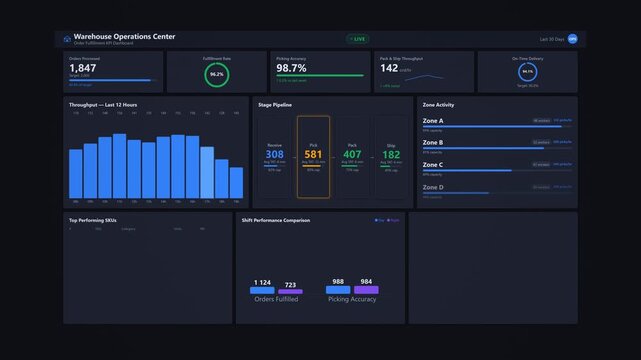Click the Zone C capacity bar
This screenshot has width=641, height=360.
point(497,170)
